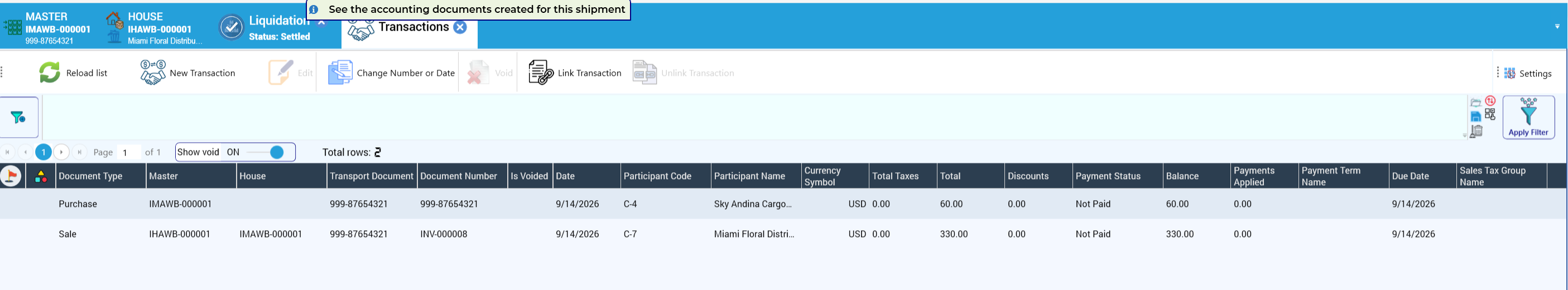Click the Link Transaction icon
The width and height of the screenshot is (1568, 290).
pos(541,73)
